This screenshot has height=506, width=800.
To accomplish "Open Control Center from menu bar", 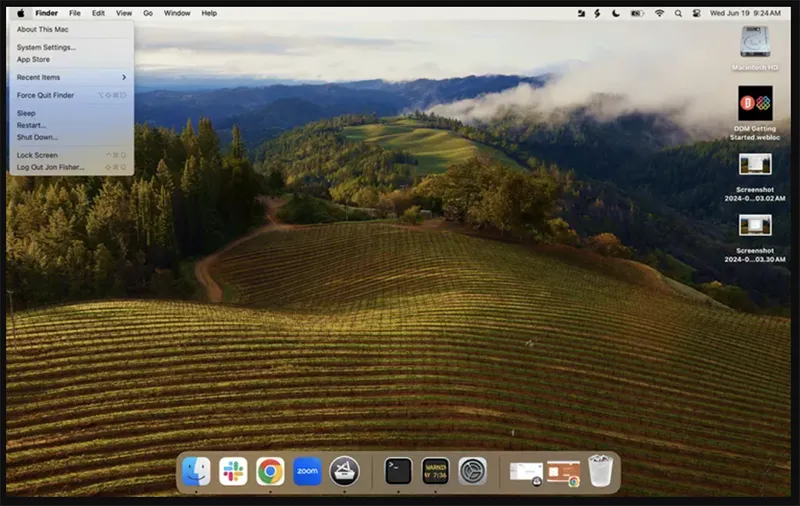I will point(695,13).
